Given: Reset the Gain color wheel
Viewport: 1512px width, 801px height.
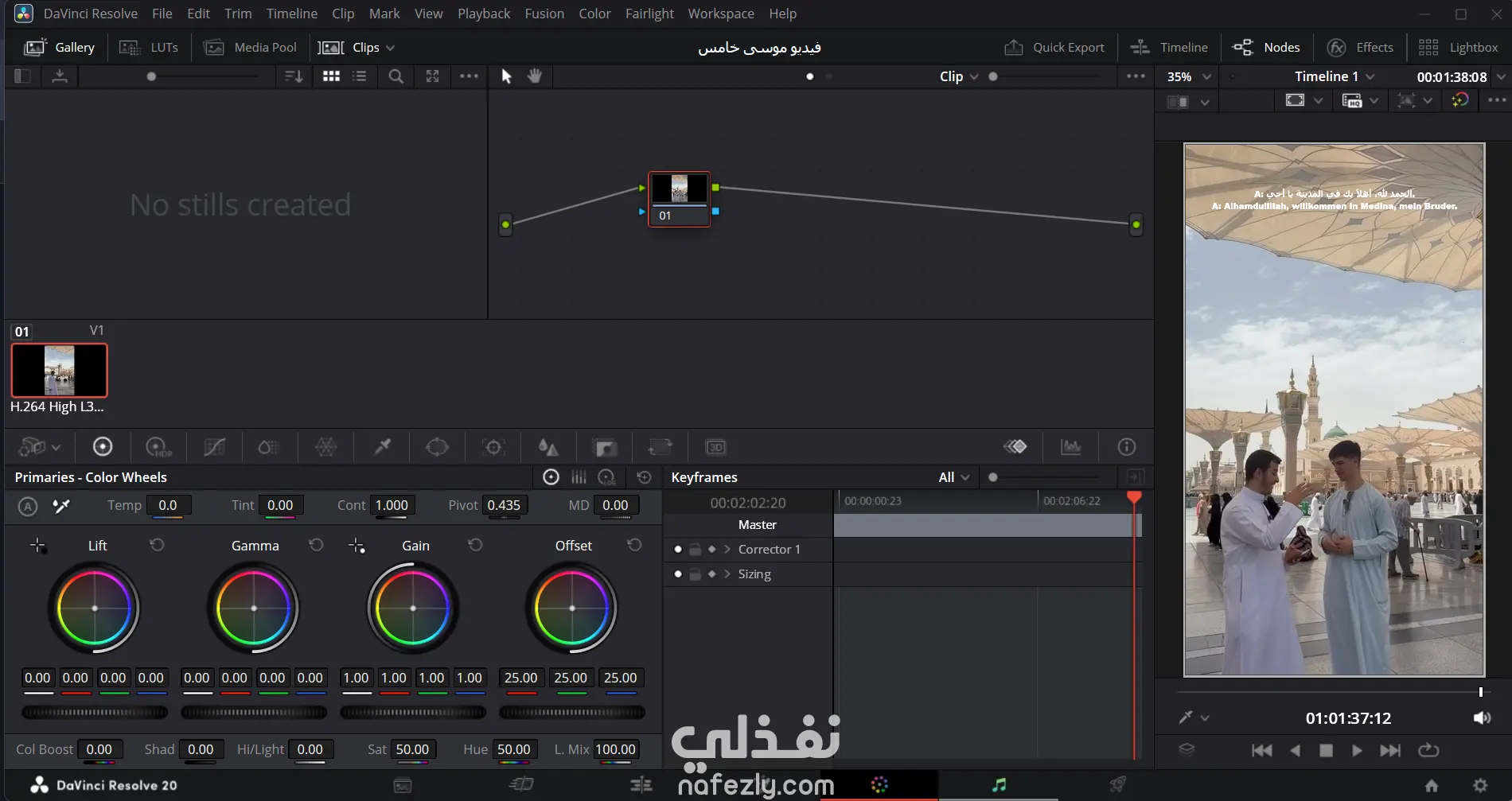Looking at the screenshot, I should [x=475, y=545].
